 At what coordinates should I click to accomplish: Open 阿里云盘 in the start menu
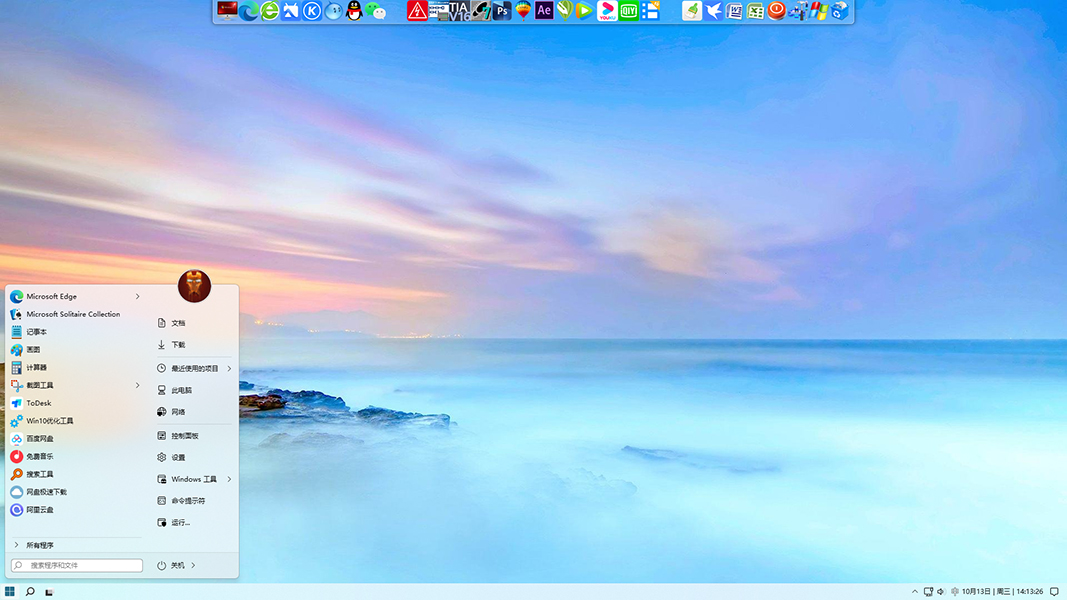click(x=39, y=510)
